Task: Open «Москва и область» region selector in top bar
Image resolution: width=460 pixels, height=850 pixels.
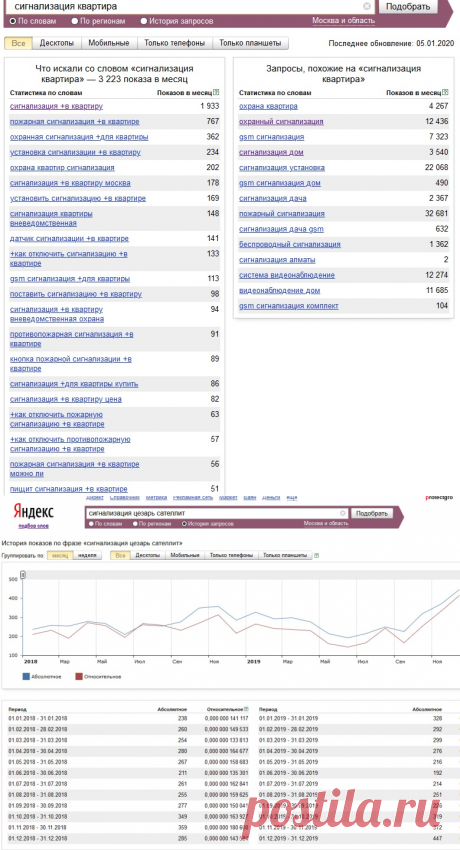Action: coord(344,21)
